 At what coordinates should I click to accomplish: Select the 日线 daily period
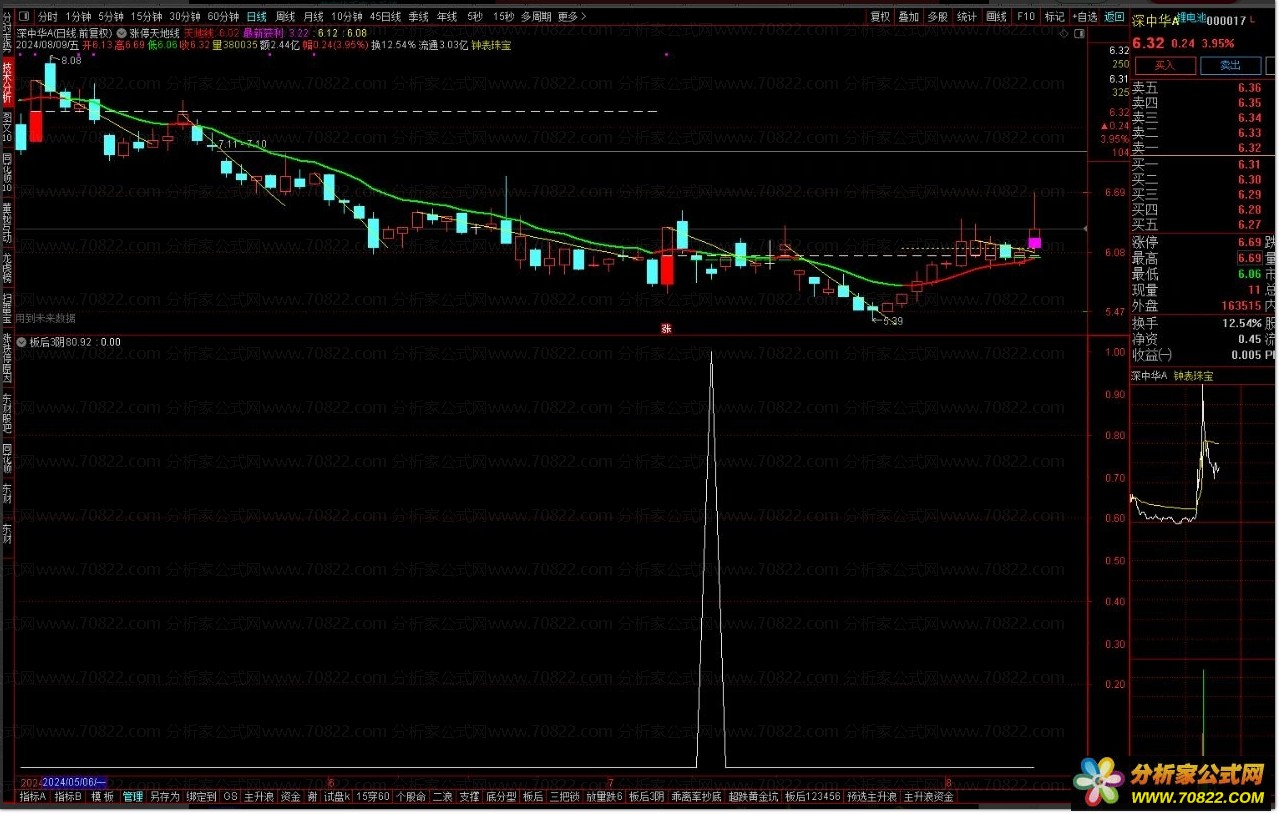pyautogui.click(x=257, y=17)
